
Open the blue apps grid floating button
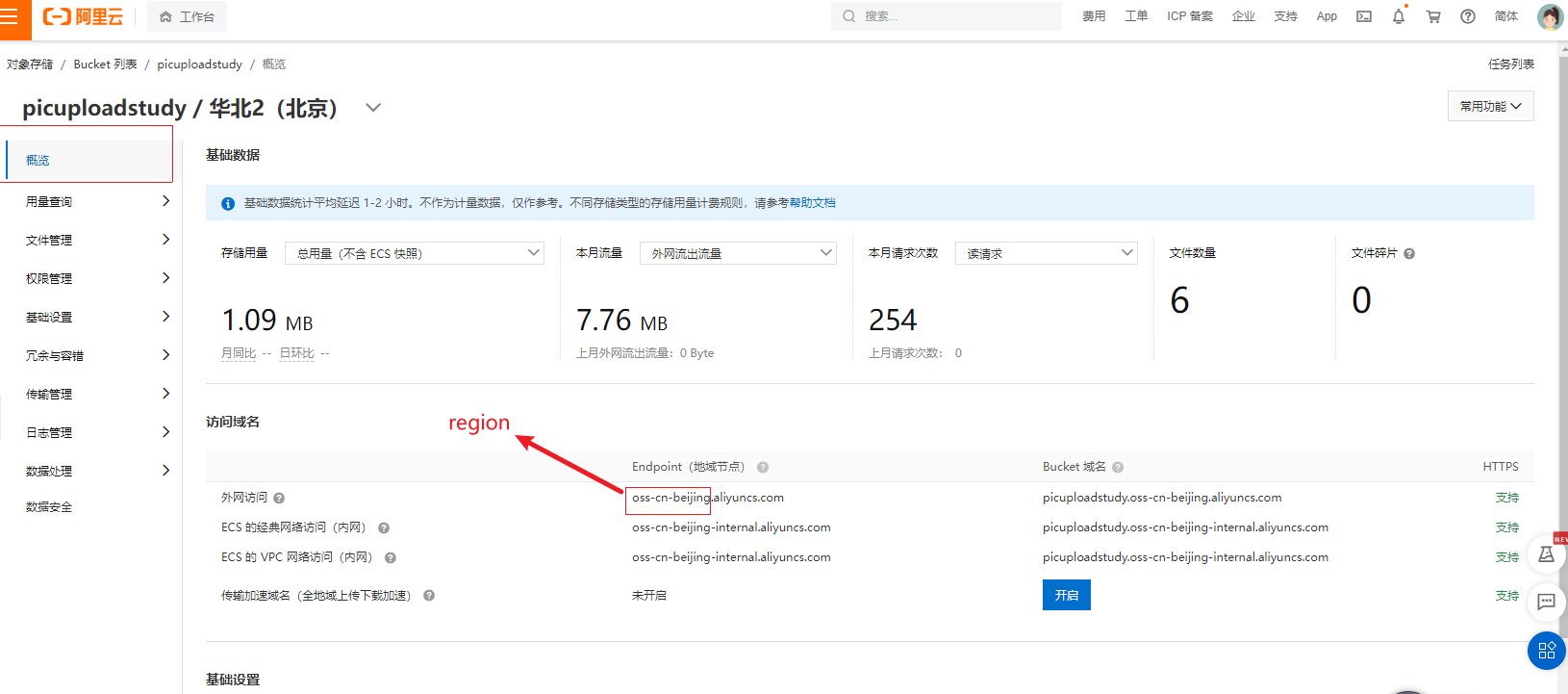pyautogui.click(x=1547, y=651)
